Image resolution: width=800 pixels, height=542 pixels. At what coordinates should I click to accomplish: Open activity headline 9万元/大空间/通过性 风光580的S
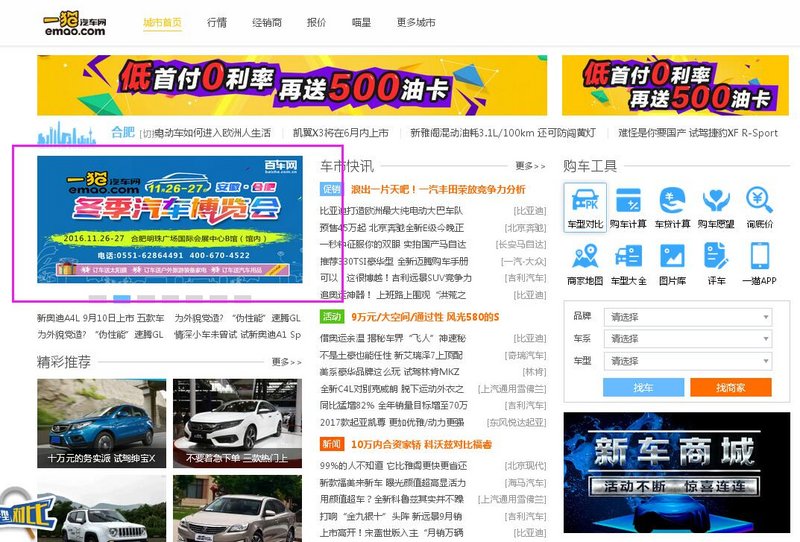pyautogui.click(x=425, y=317)
